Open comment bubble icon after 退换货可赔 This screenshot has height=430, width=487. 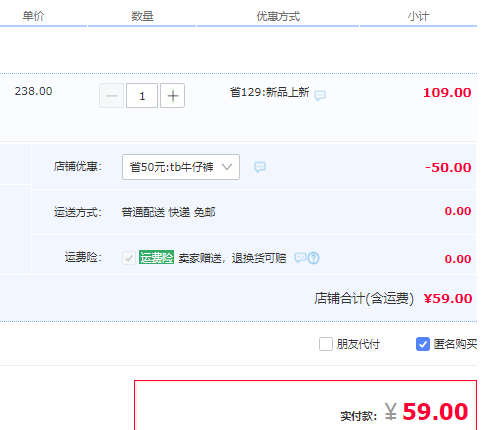[300, 257]
